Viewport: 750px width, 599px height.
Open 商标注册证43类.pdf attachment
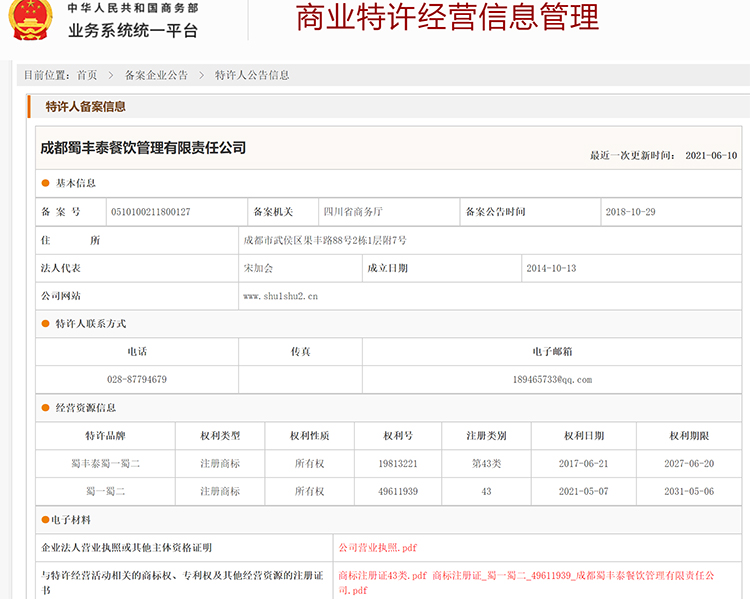click(x=382, y=576)
